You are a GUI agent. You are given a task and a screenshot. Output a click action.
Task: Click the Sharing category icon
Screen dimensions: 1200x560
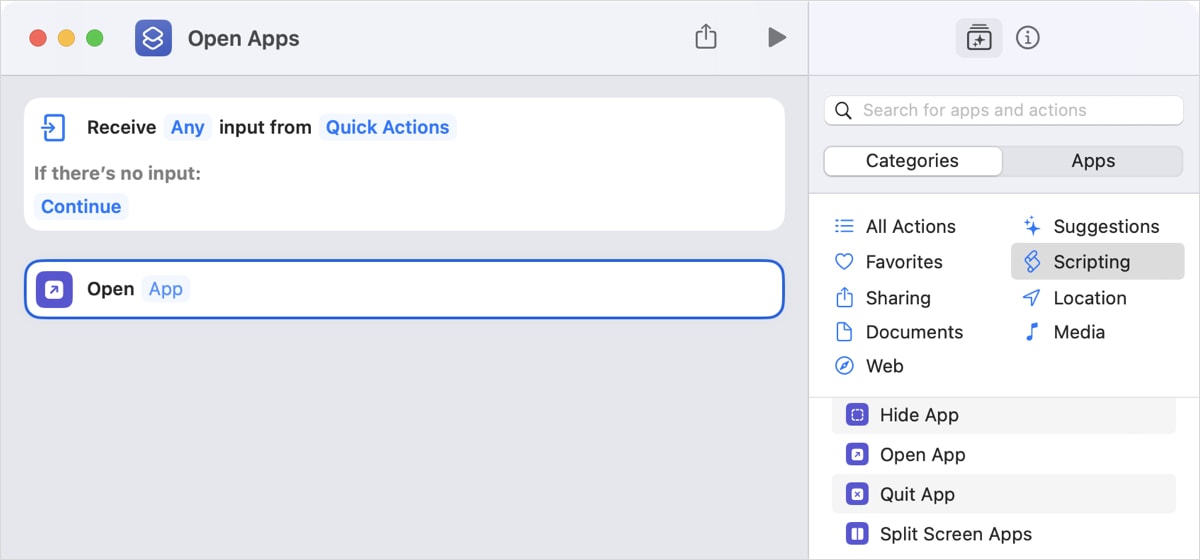(x=844, y=297)
